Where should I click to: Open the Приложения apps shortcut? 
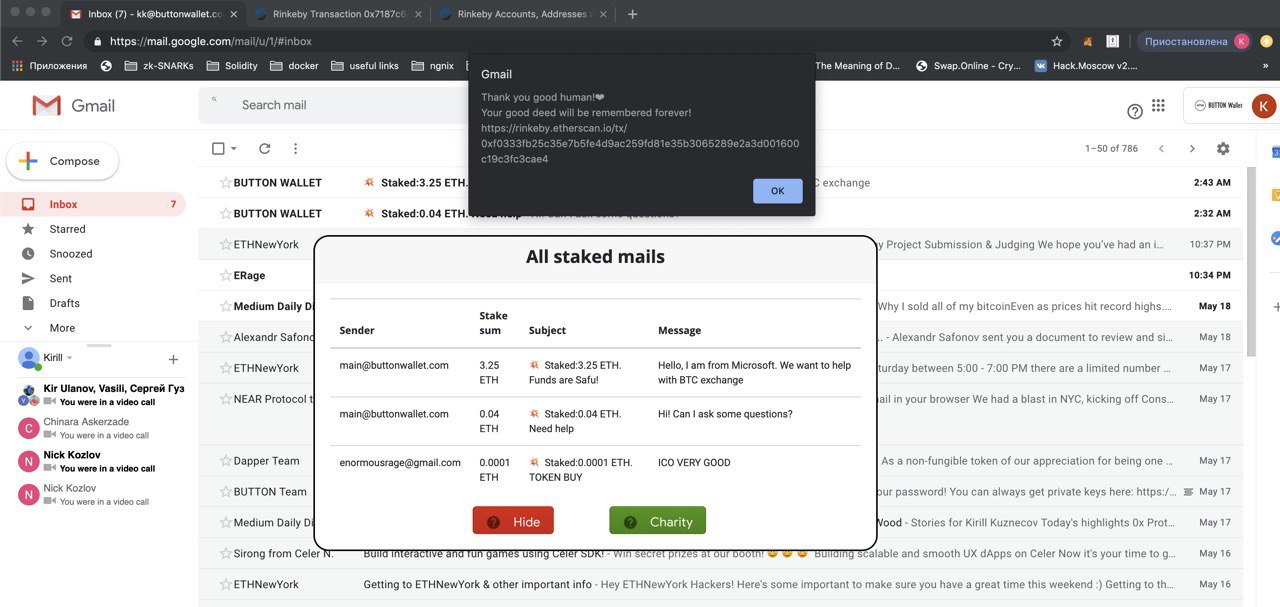tap(50, 66)
